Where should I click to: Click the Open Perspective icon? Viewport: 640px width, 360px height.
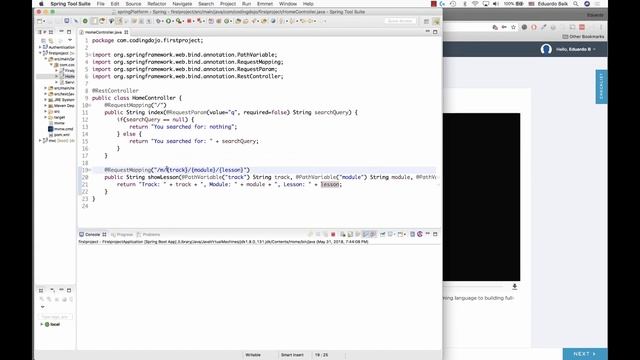[426, 21]
